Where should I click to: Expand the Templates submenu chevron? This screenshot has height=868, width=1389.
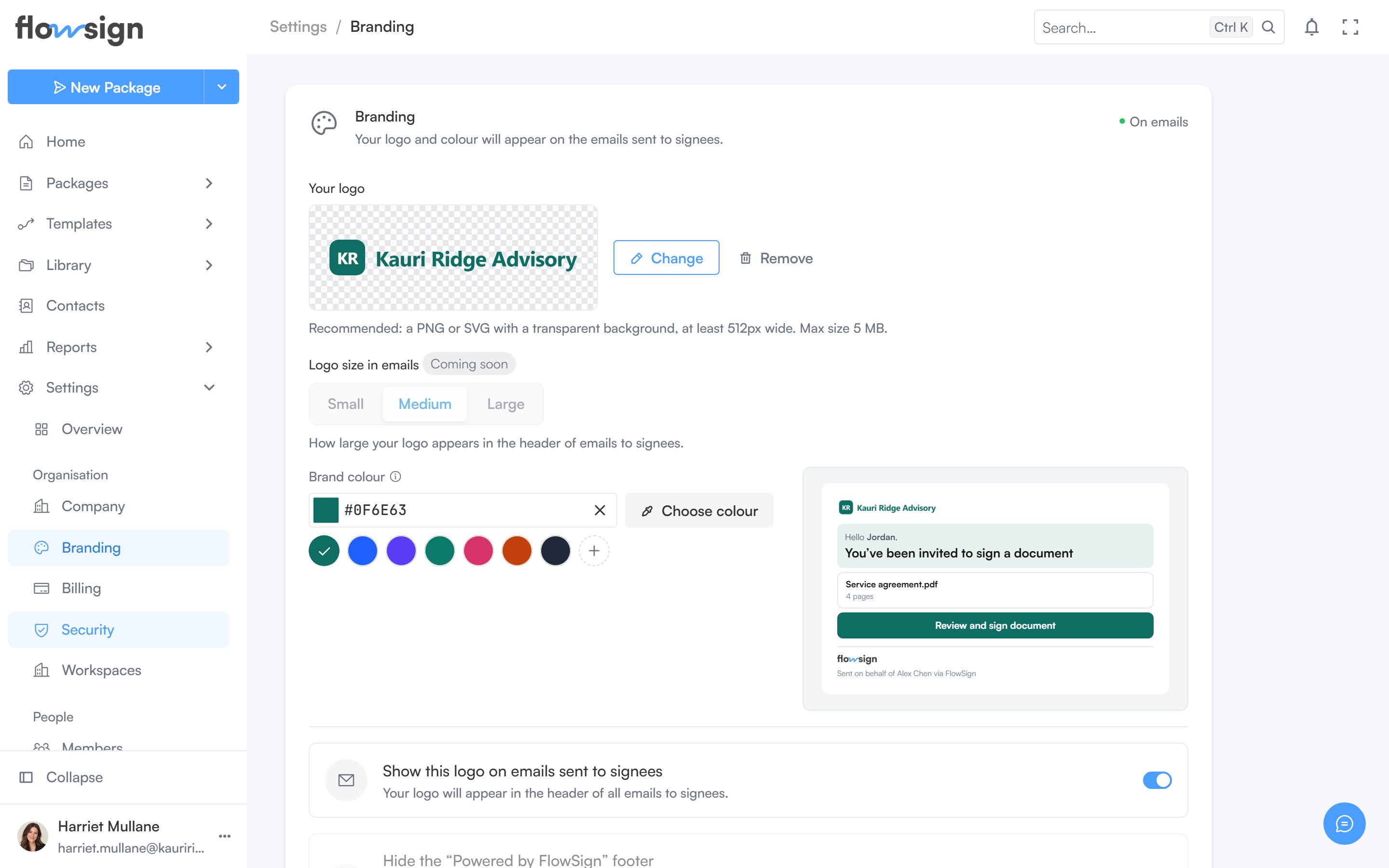click(209, 223)
